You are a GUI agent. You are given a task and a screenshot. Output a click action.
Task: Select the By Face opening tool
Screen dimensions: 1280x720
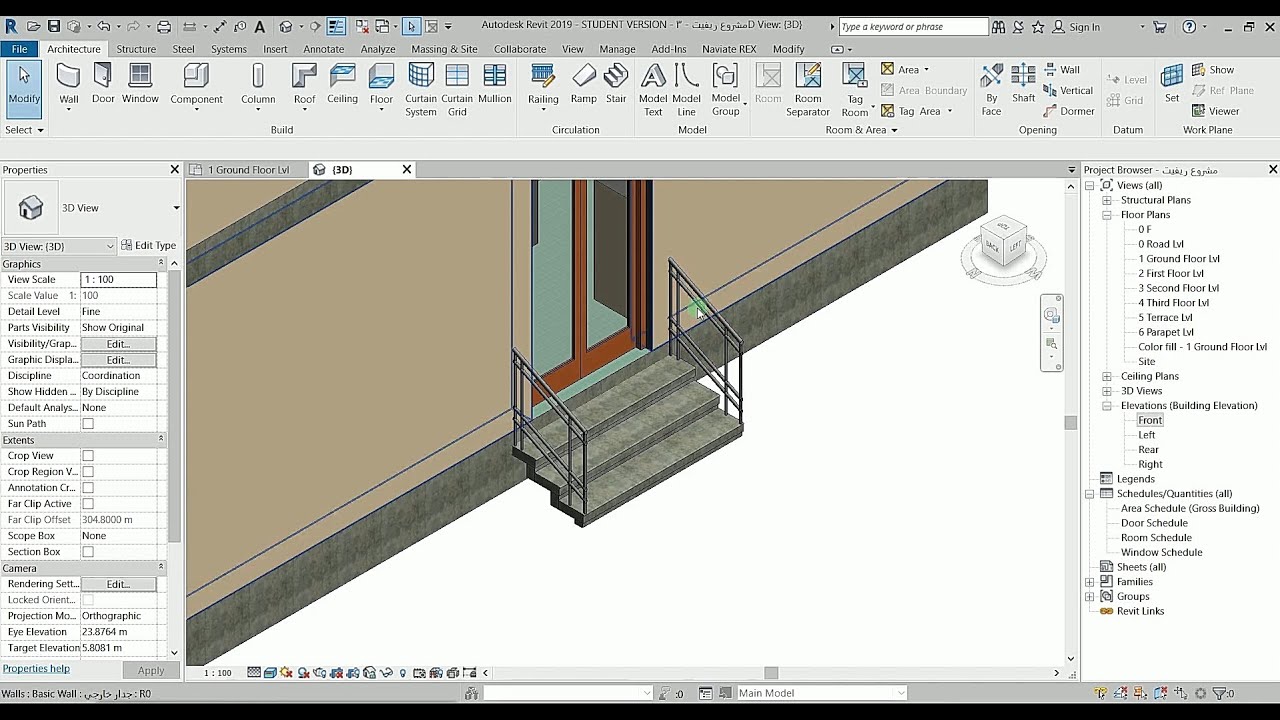pyautogui.click(x=991, y=90)
